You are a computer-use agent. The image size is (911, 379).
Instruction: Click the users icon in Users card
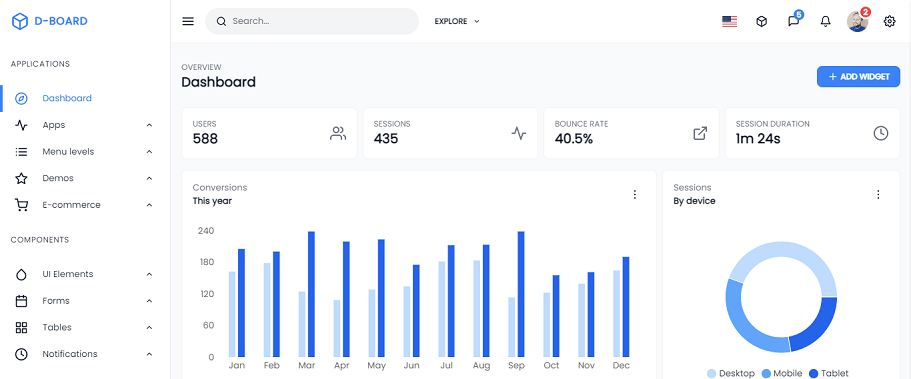[x=338, y=134]
